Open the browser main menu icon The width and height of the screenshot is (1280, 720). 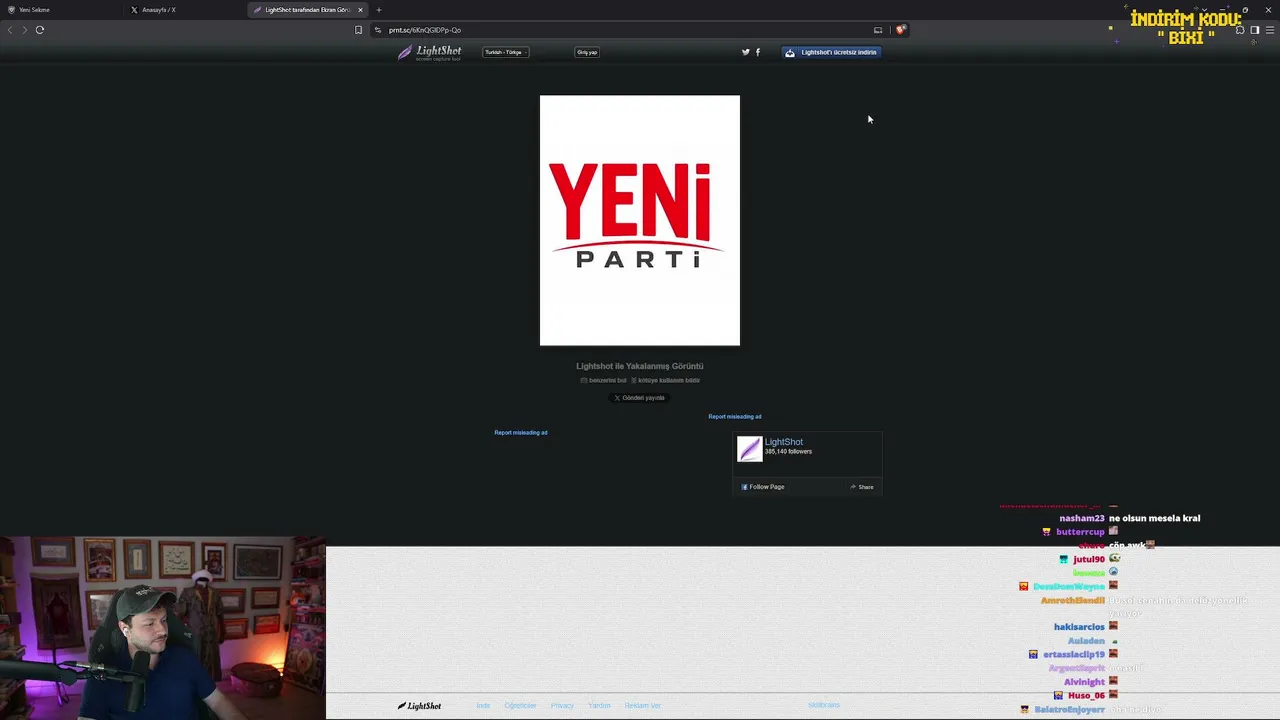(x=1270, y=30)
